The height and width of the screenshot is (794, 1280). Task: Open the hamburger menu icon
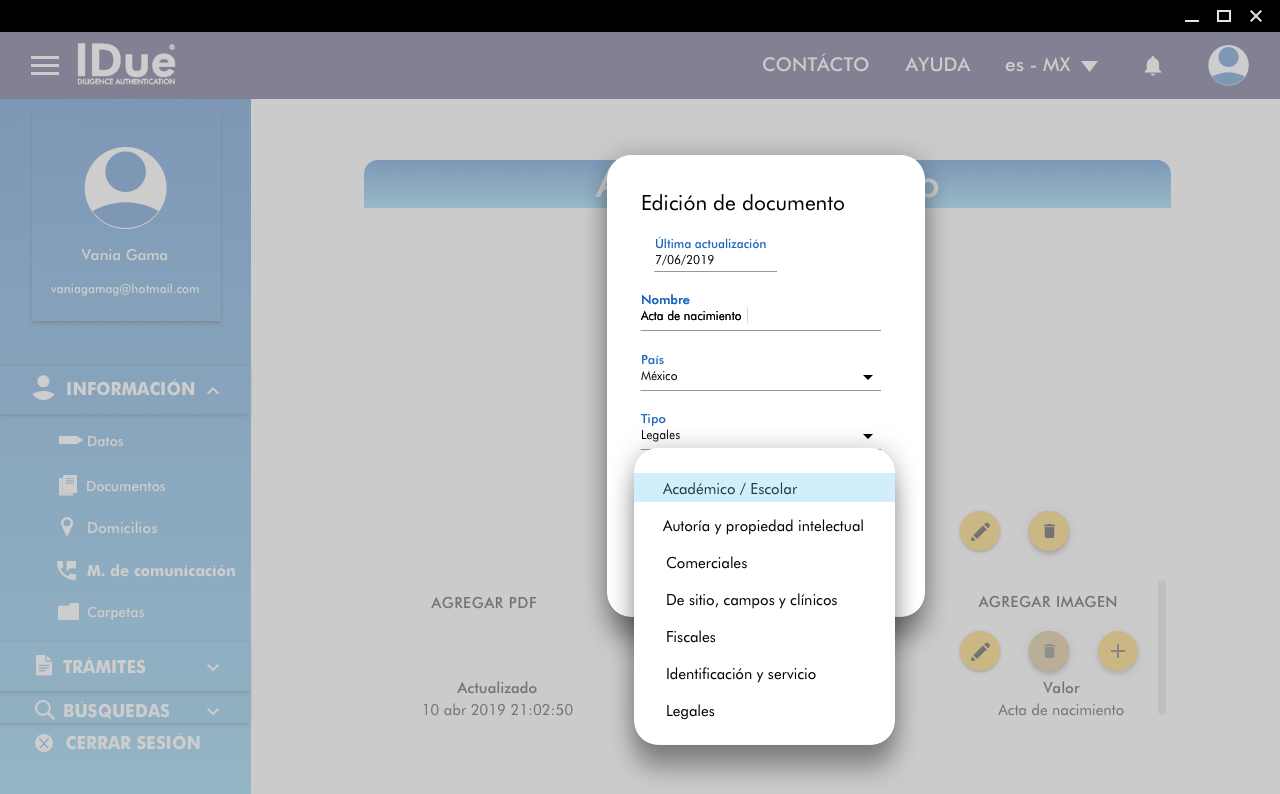45,66
